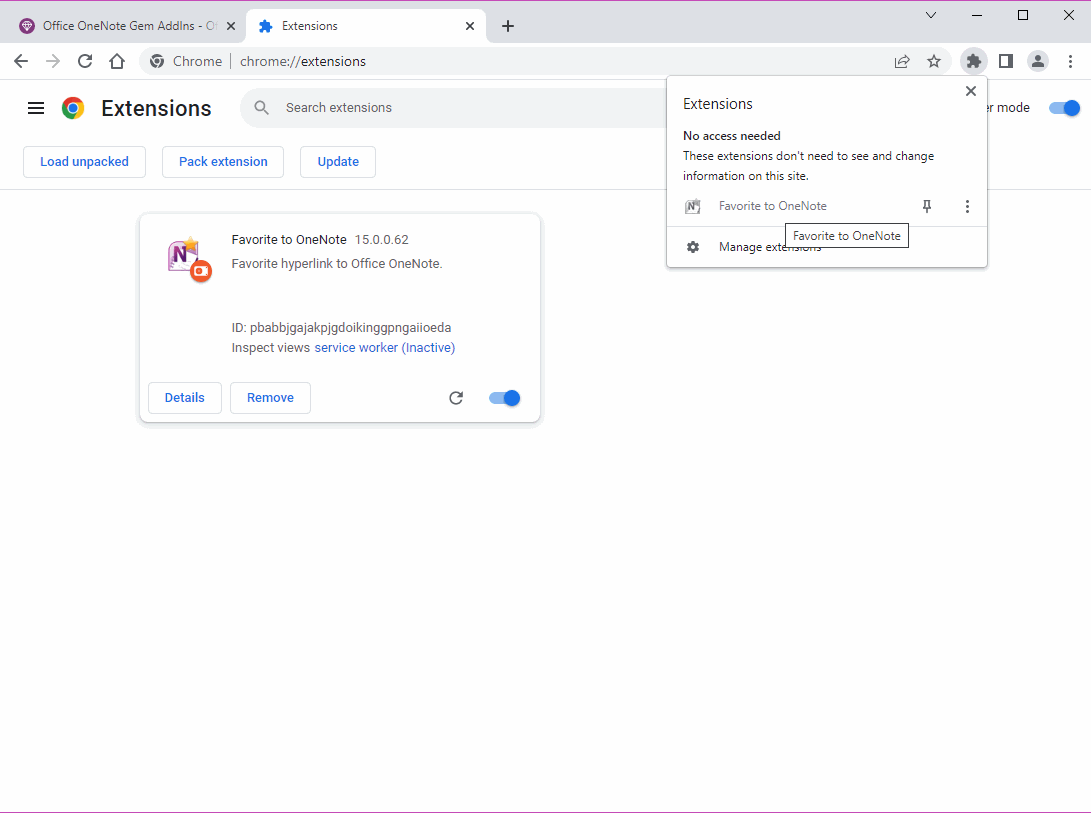Click the extension ID text

341,327
